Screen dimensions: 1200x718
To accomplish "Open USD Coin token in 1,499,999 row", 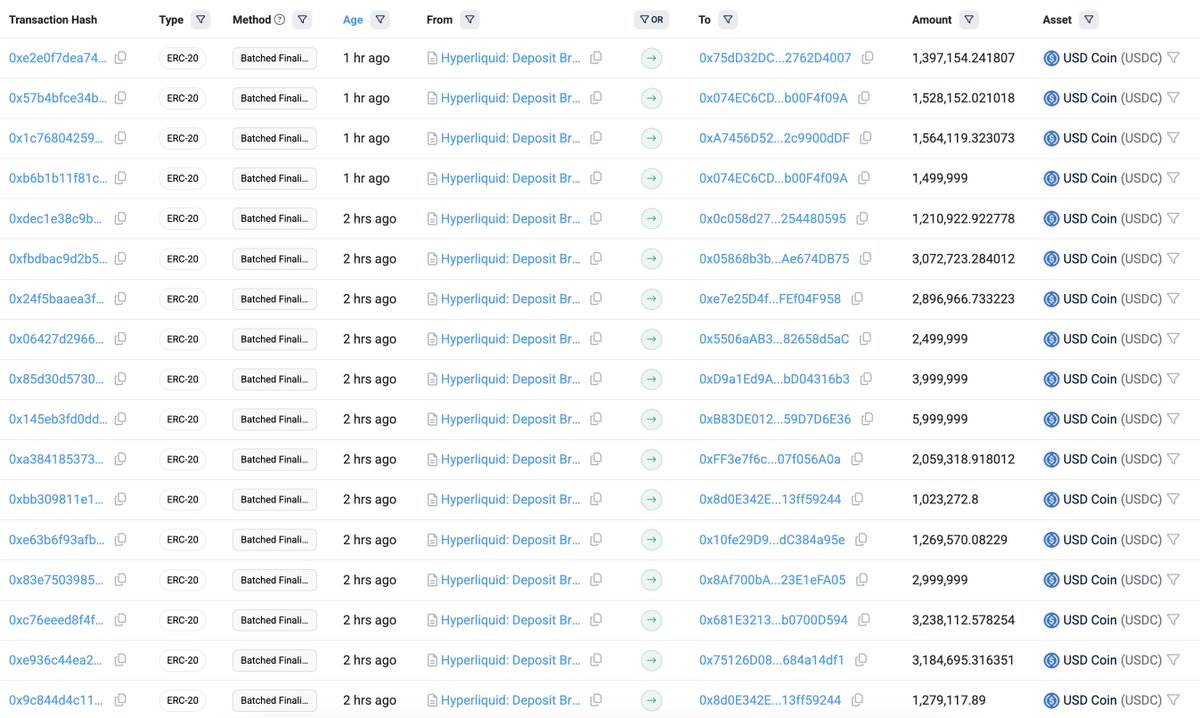I will 1112,178.
